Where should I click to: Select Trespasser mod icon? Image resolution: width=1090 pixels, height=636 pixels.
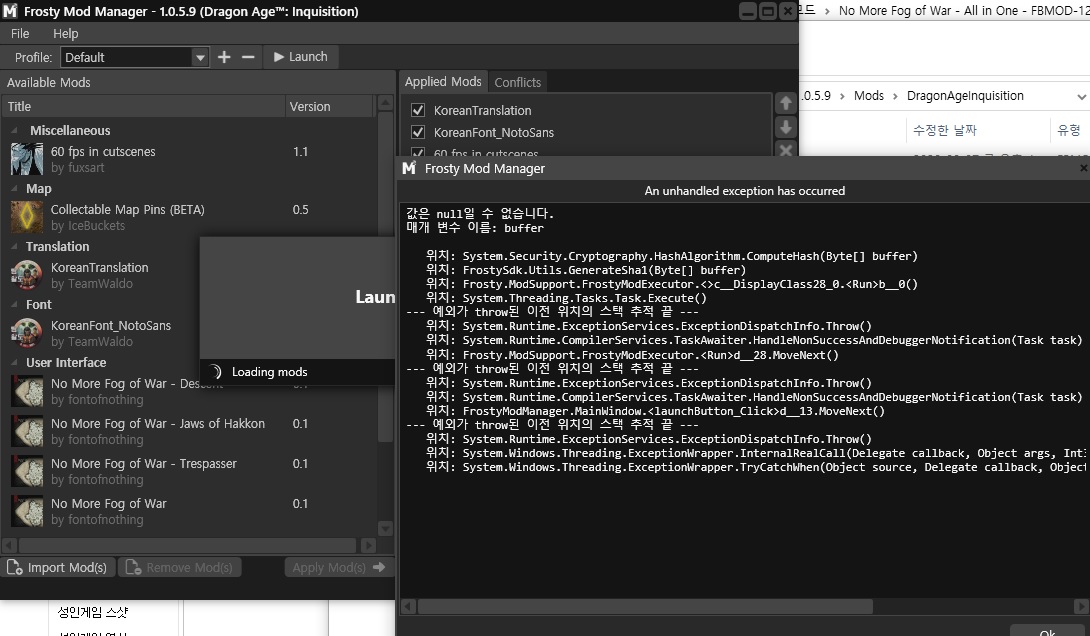click(x=27, y=471)
